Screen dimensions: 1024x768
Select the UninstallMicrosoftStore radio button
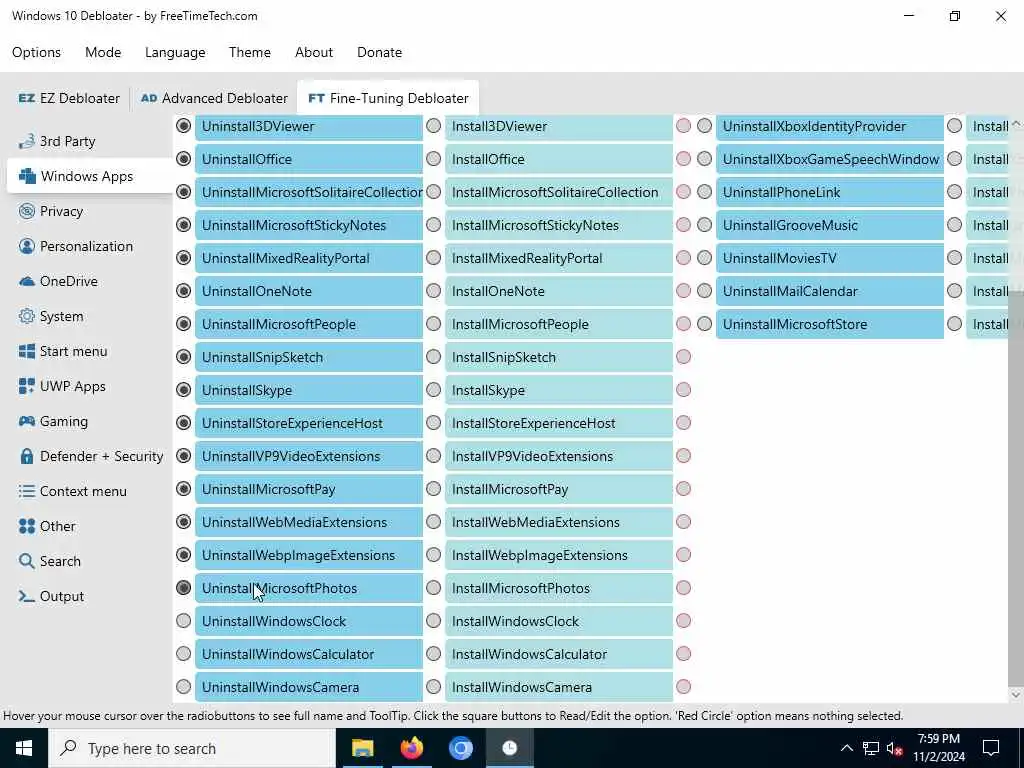[x=705, y=324]
